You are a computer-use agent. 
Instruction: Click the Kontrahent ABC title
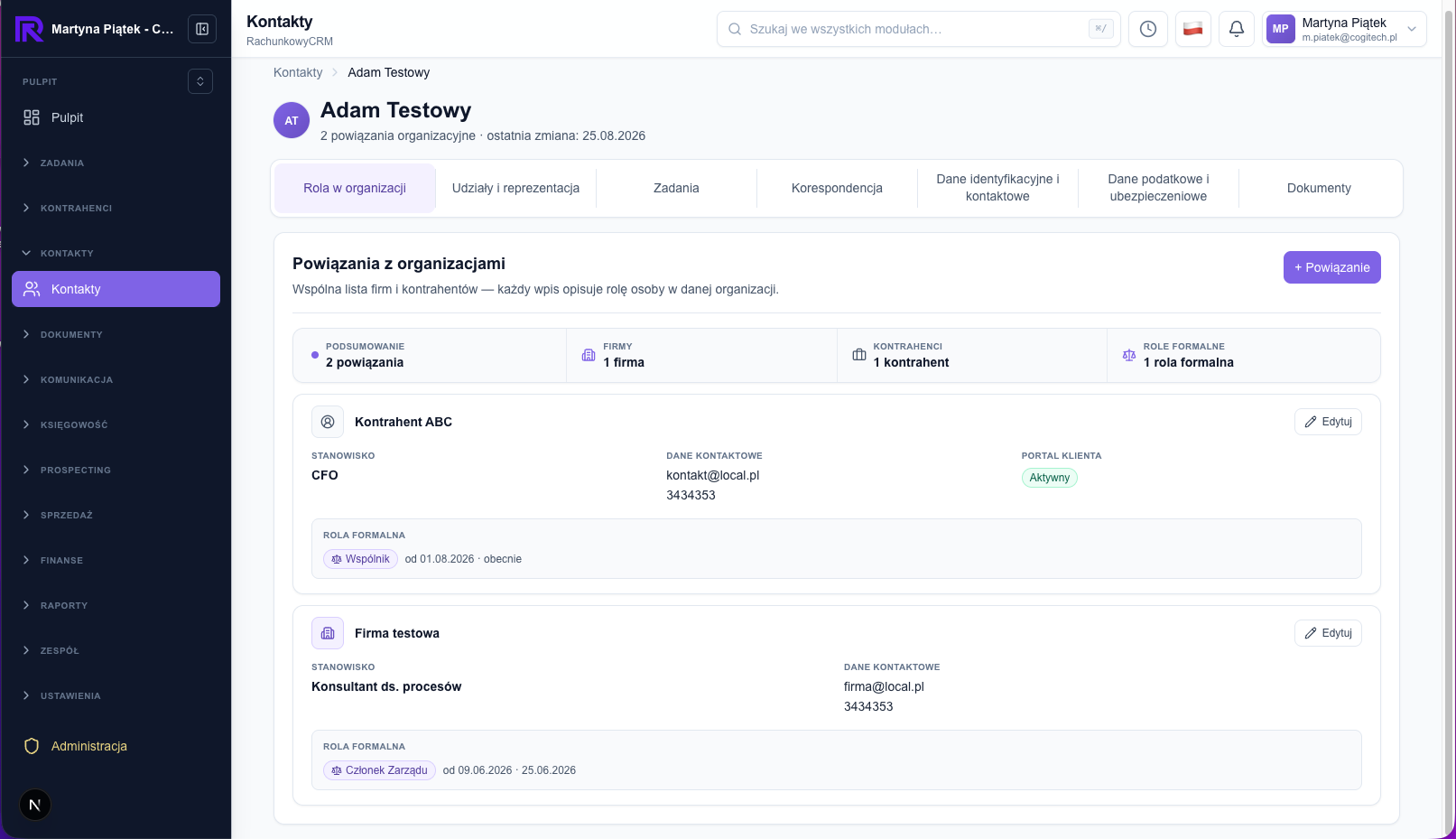coord(403,422)
